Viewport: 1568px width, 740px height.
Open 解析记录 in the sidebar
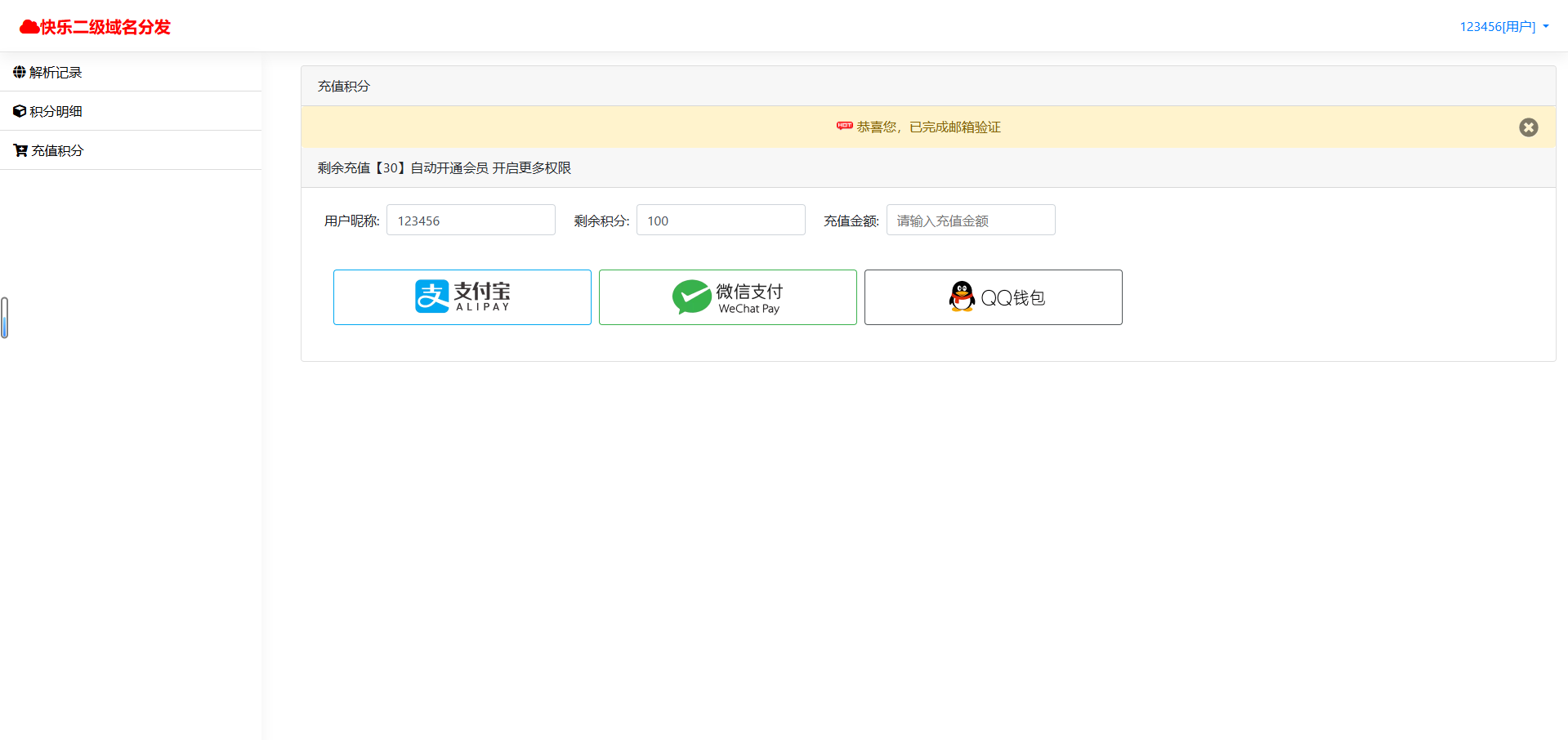tap(131, 72)
